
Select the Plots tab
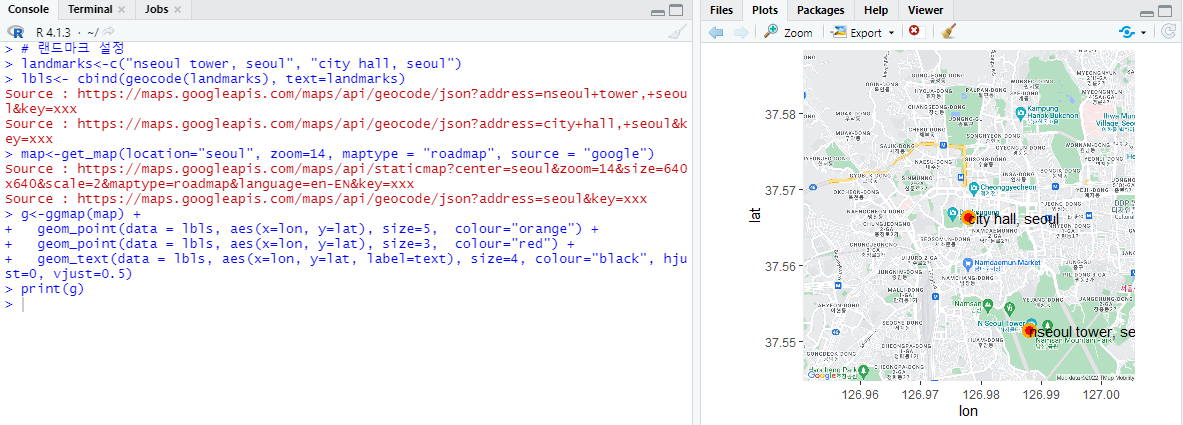[x=764, y=10]
